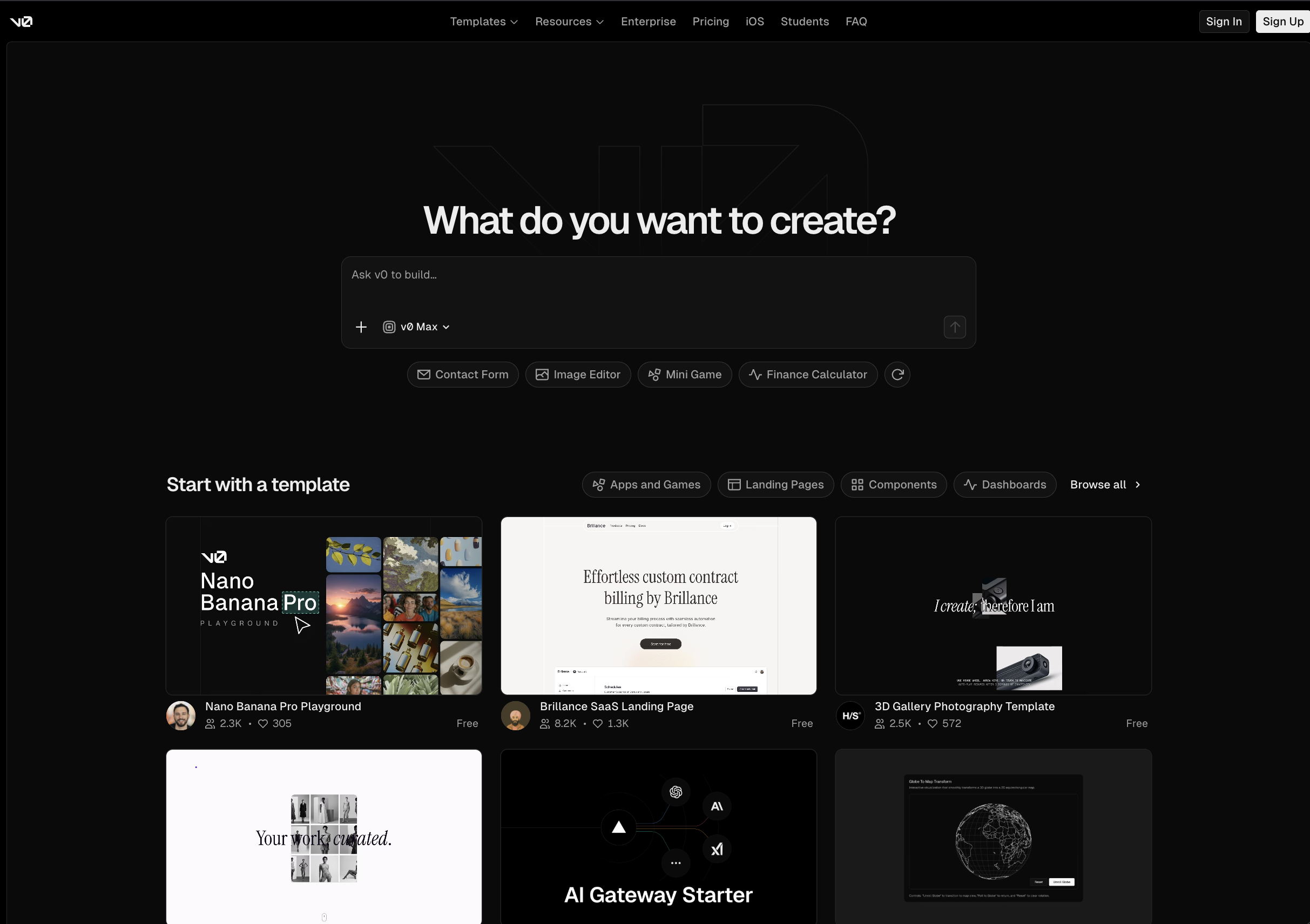Click the Finance Calculator suggestion chip
The height and width of the screenshot is (924, 1310).
coord(808,375)
